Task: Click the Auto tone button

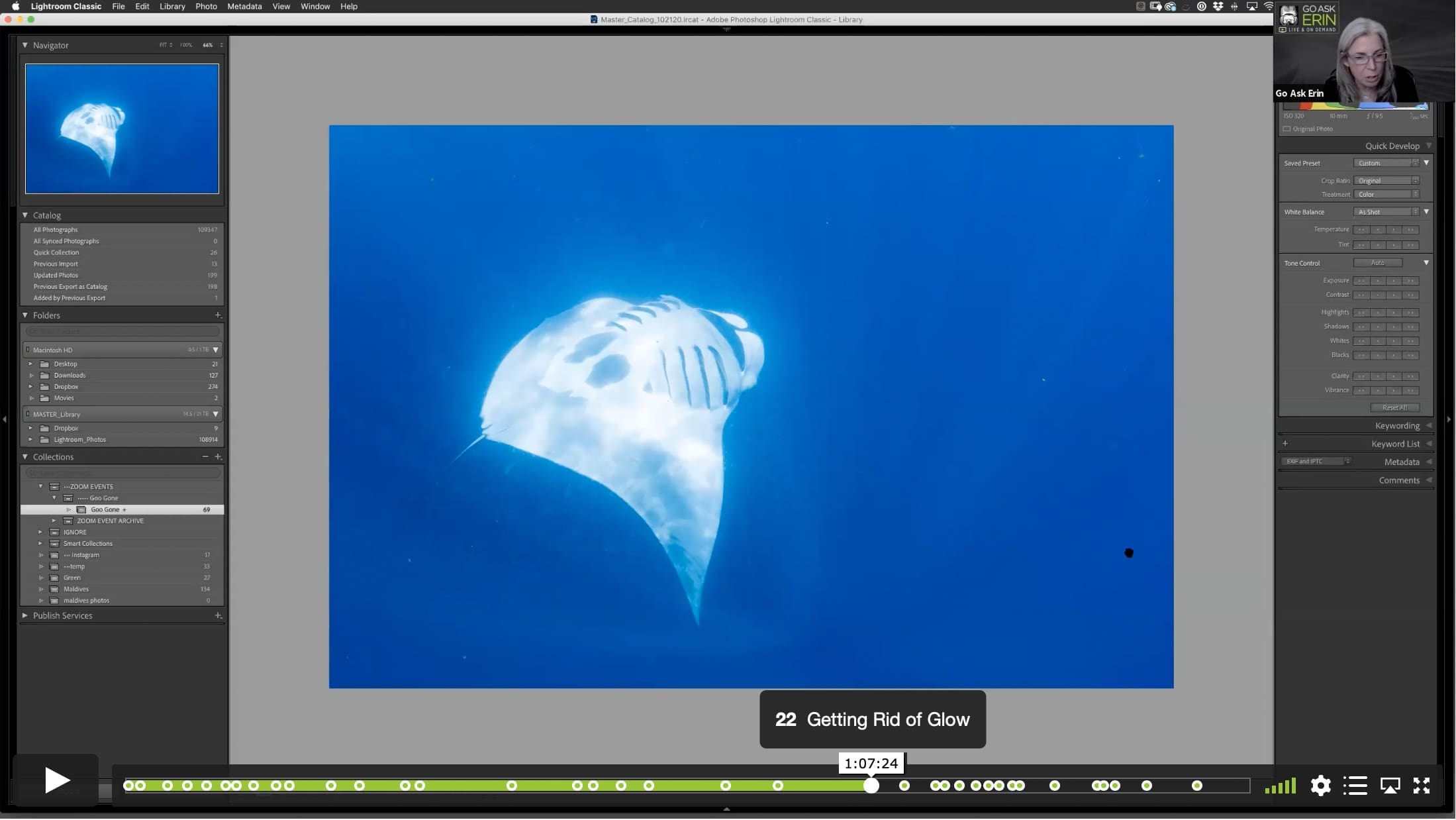Action: [x=1377, y=263]
